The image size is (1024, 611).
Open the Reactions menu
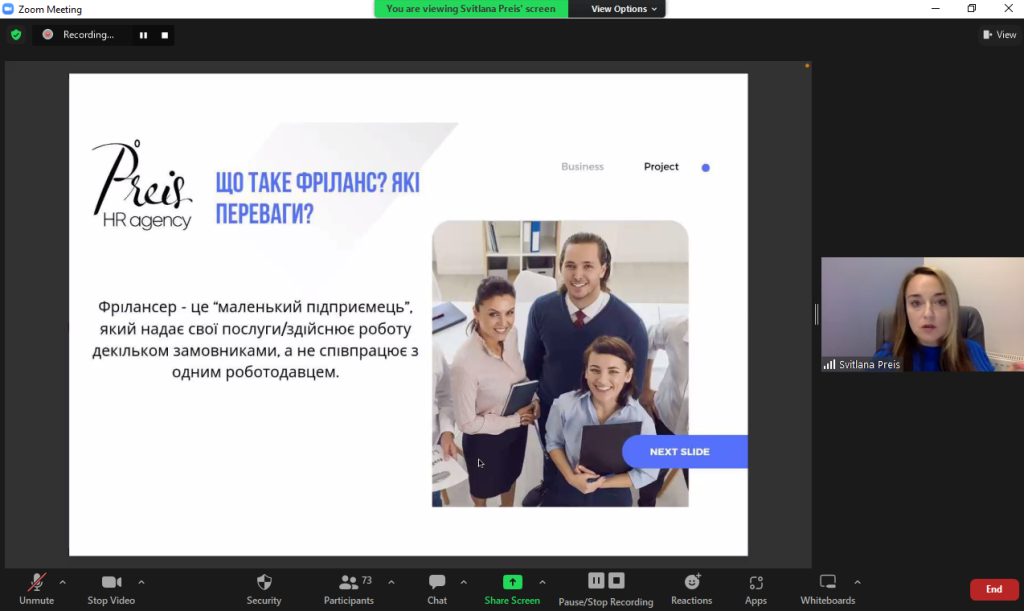pyautogui.click(x=691, y=589)
